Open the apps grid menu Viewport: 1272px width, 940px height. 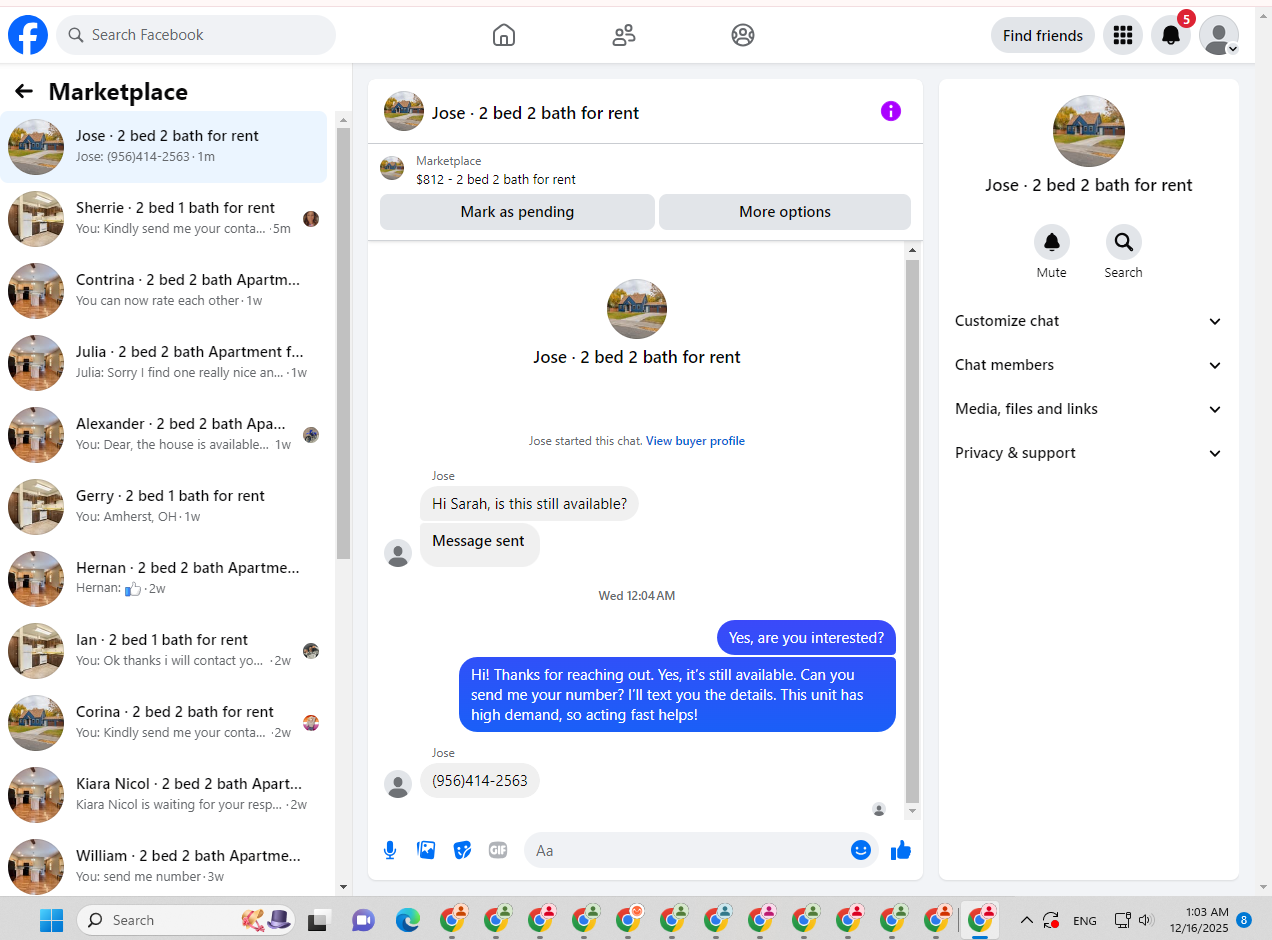point(1123,35)
